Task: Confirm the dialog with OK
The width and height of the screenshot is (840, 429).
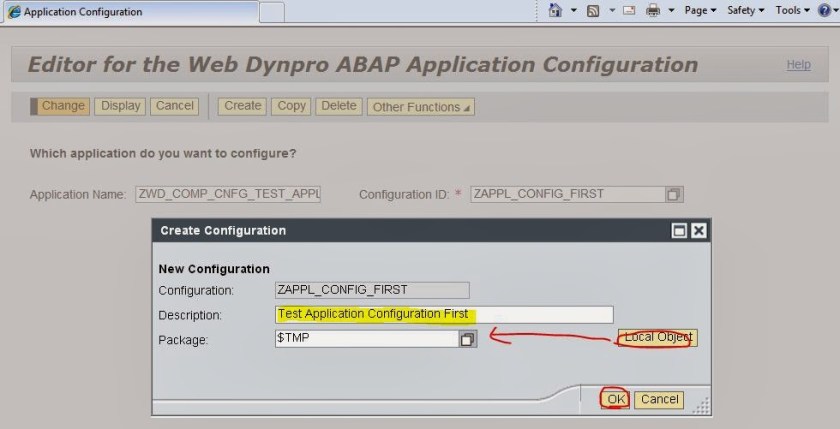Action: coord(616,400)
